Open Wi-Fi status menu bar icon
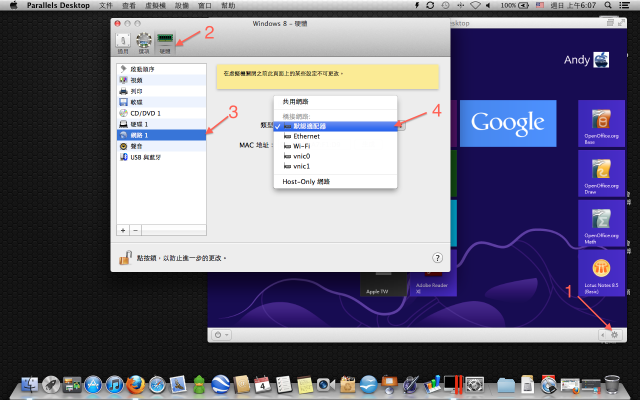Screen dimensions: 640x400 [x=475, y=5]
